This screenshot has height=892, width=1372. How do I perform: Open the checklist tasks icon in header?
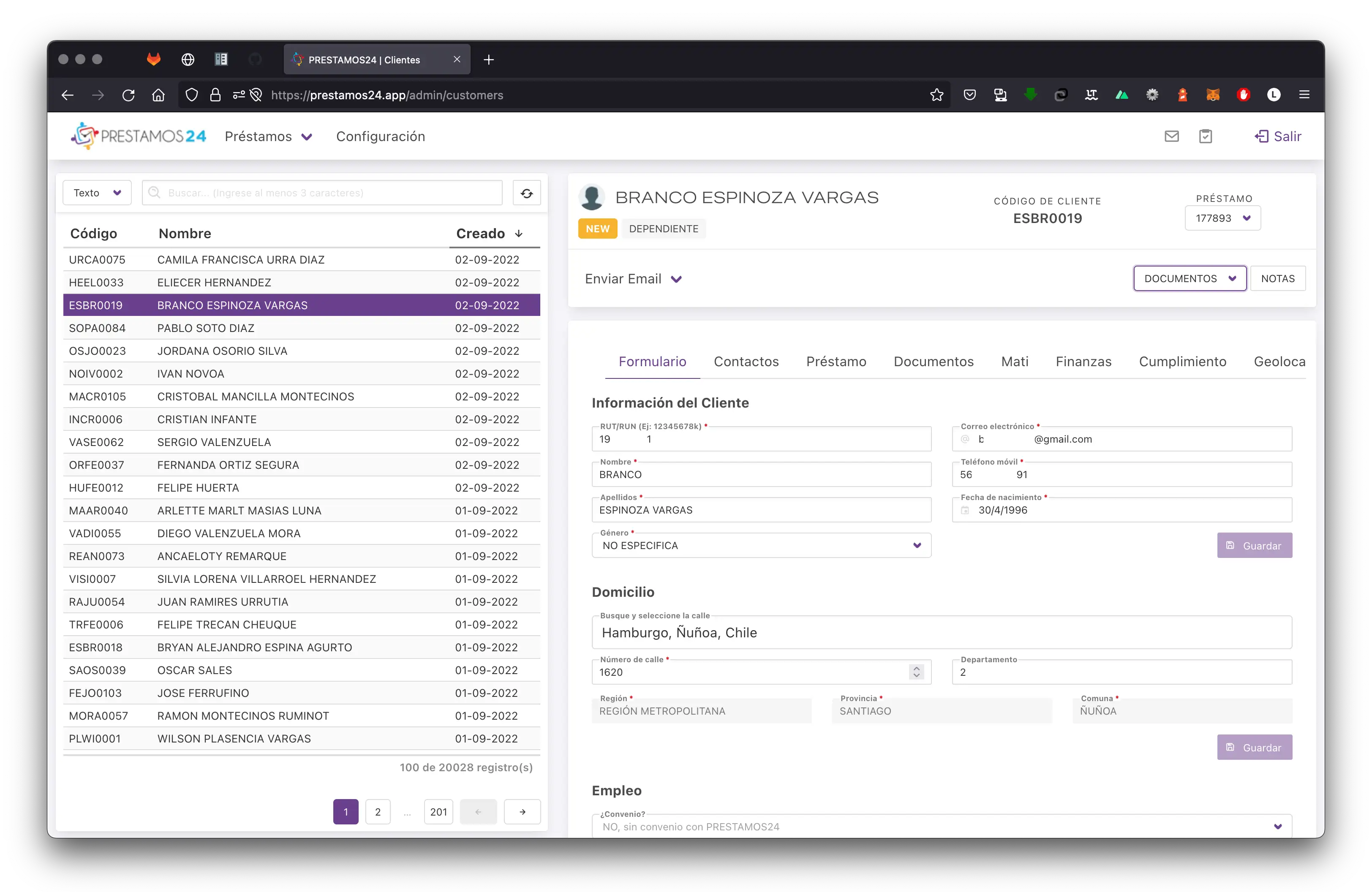click(x=1206, y=136)
